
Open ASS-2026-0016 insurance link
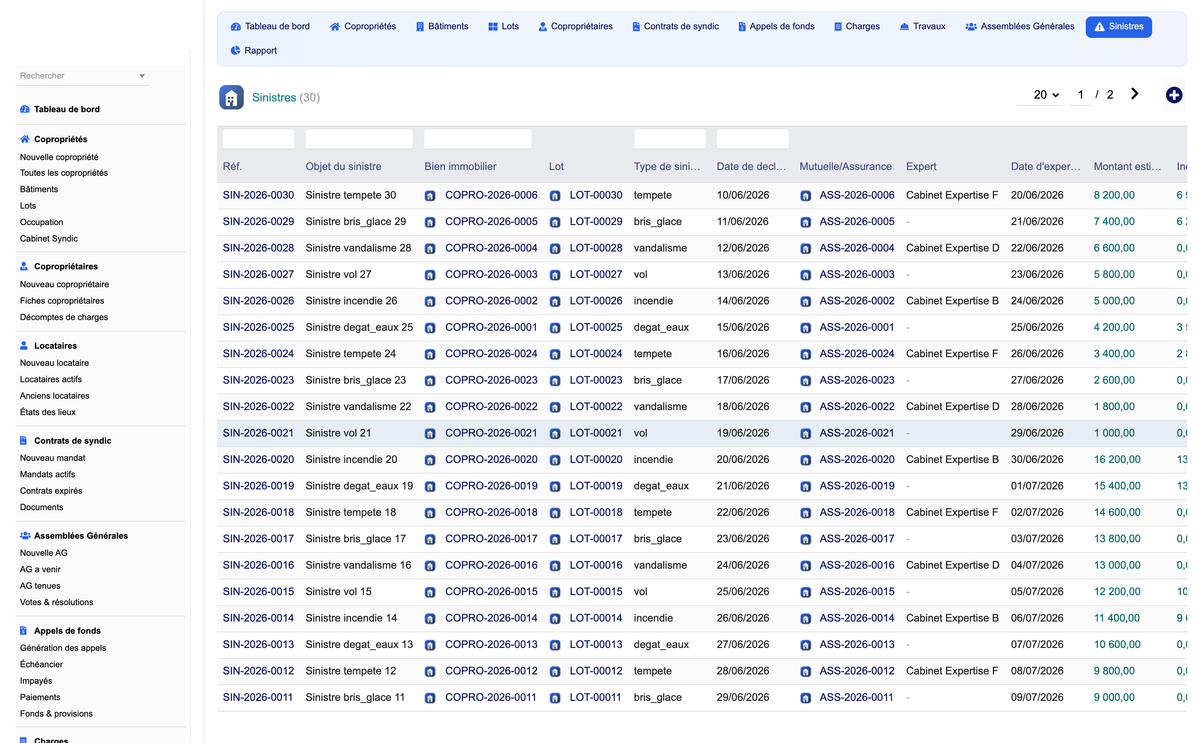click(x=857, y=565)
